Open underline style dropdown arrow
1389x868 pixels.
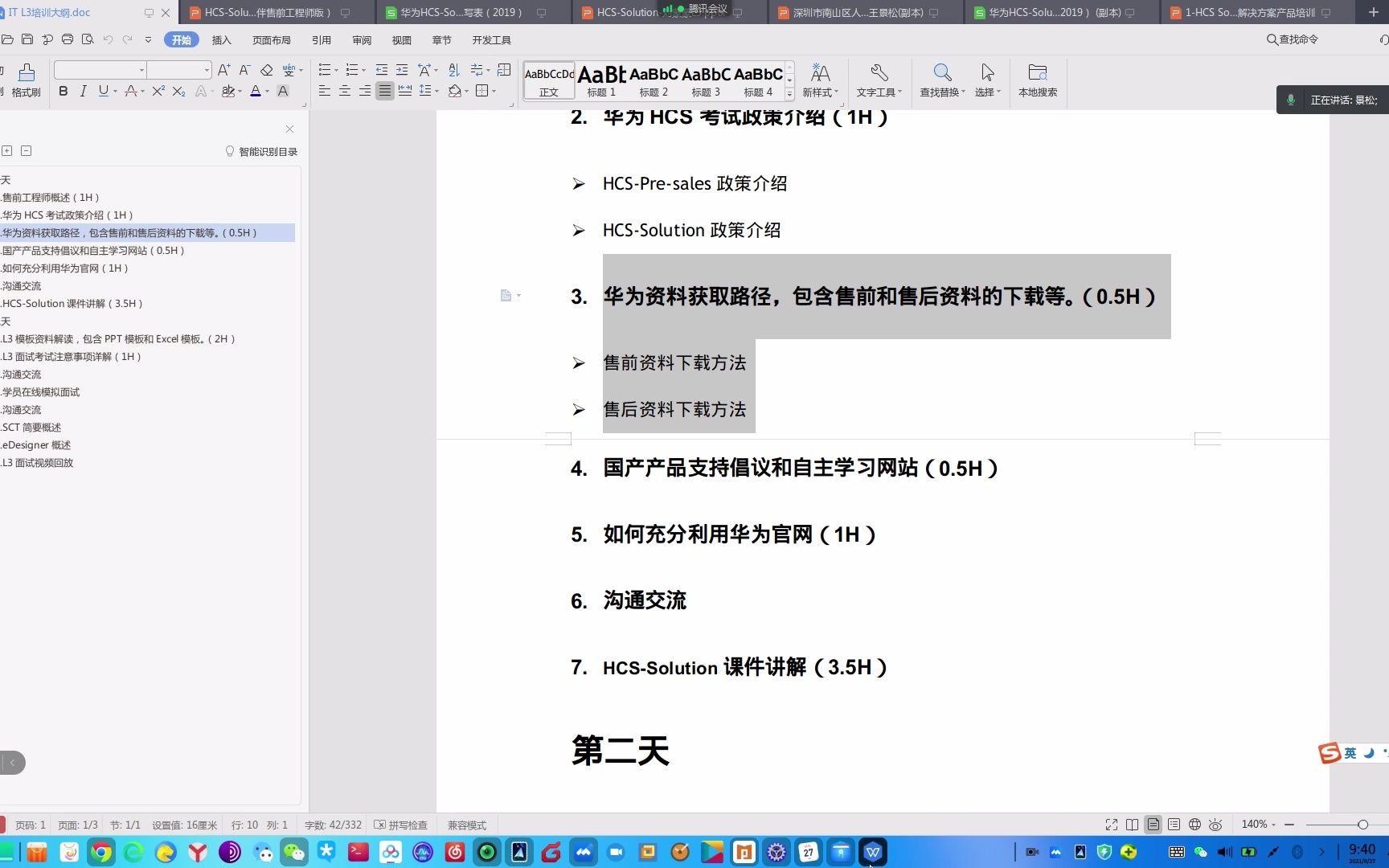click(115, 92)
